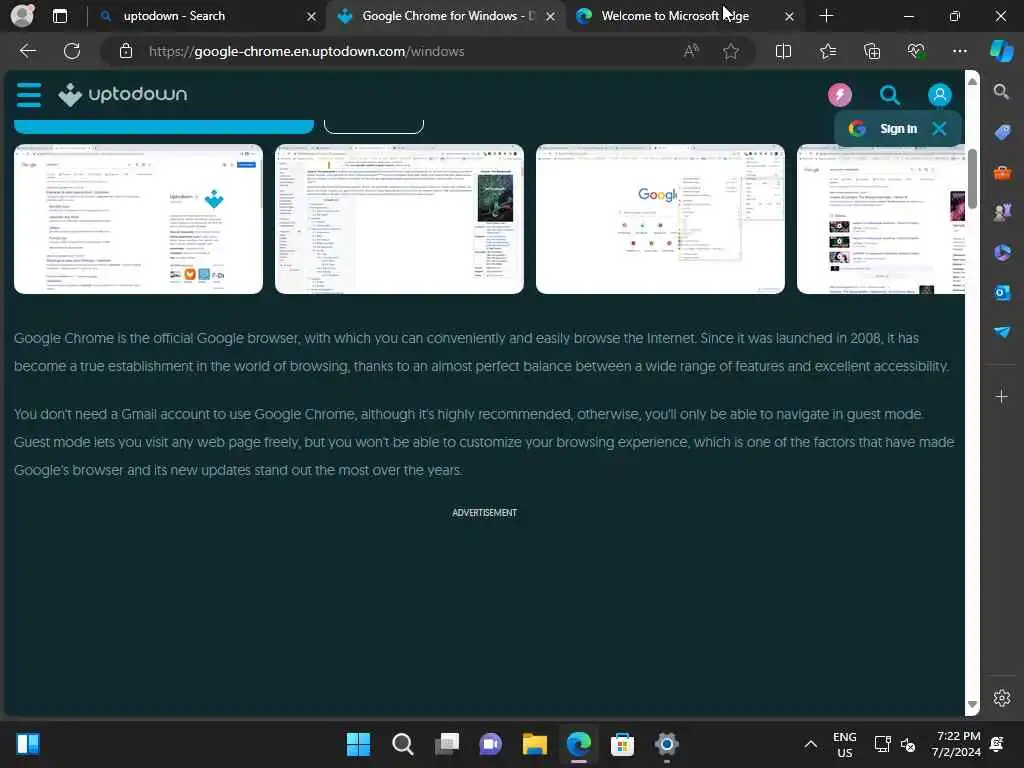Open Microsoft Store from taskbar
This screenshot has height=768, width=1024.
point(622,744)
